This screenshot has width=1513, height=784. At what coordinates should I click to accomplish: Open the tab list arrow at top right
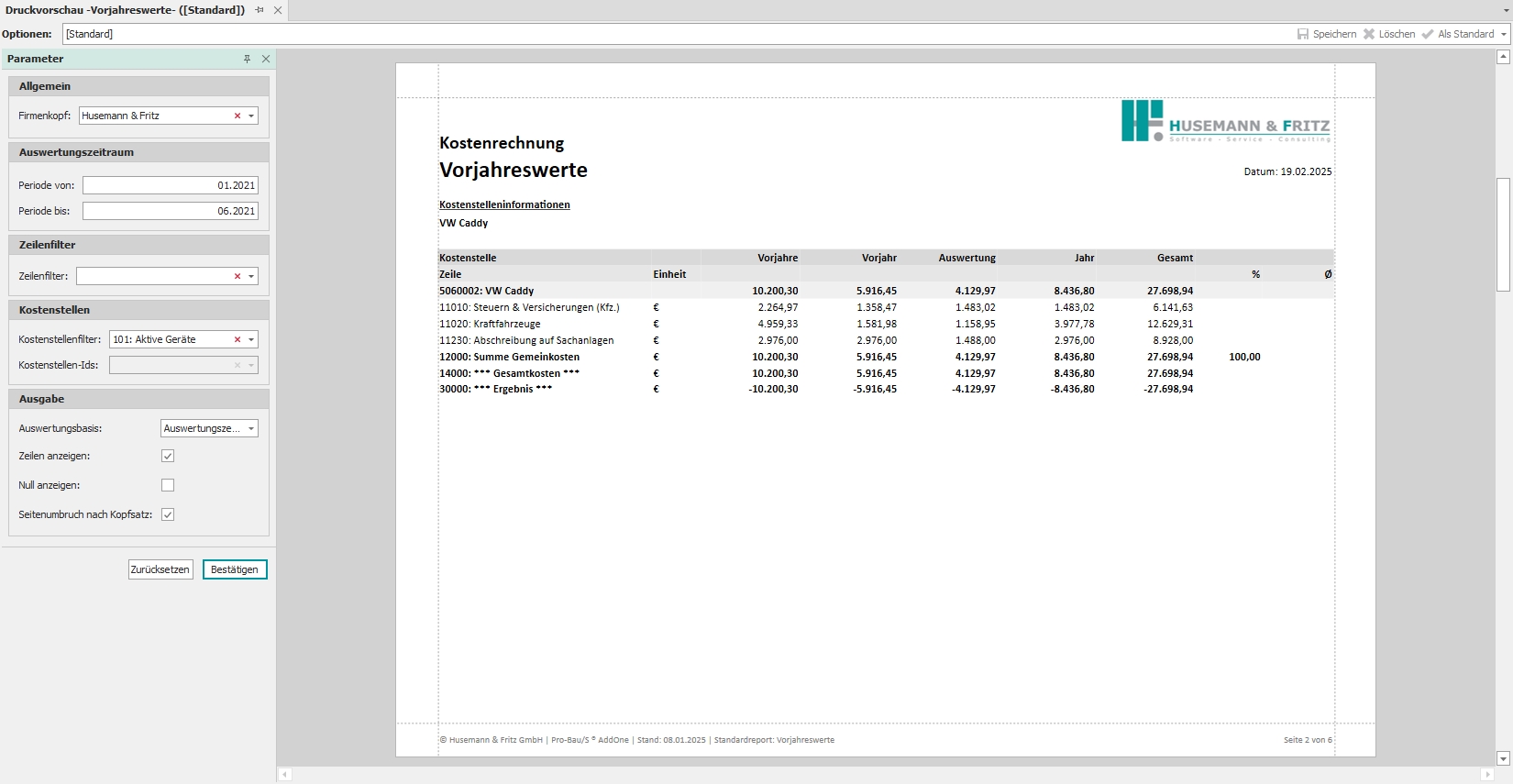pyautogui.click(x=1506, y=10)
